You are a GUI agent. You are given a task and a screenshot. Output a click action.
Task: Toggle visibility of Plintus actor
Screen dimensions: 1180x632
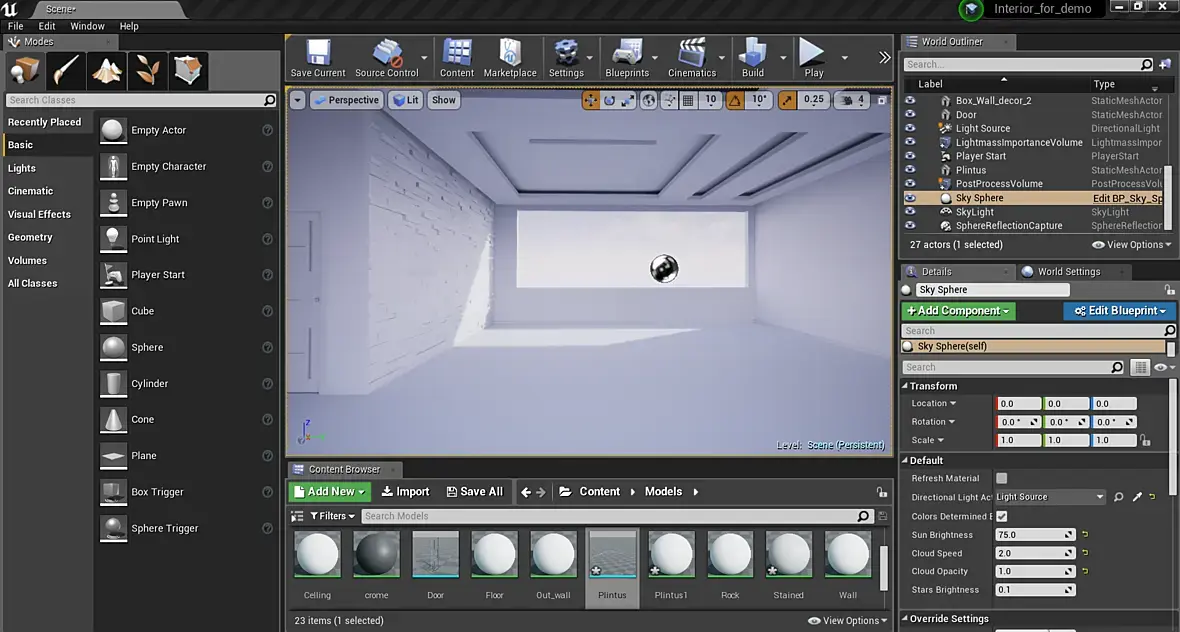pyautogui.click(x=910, y=169)
